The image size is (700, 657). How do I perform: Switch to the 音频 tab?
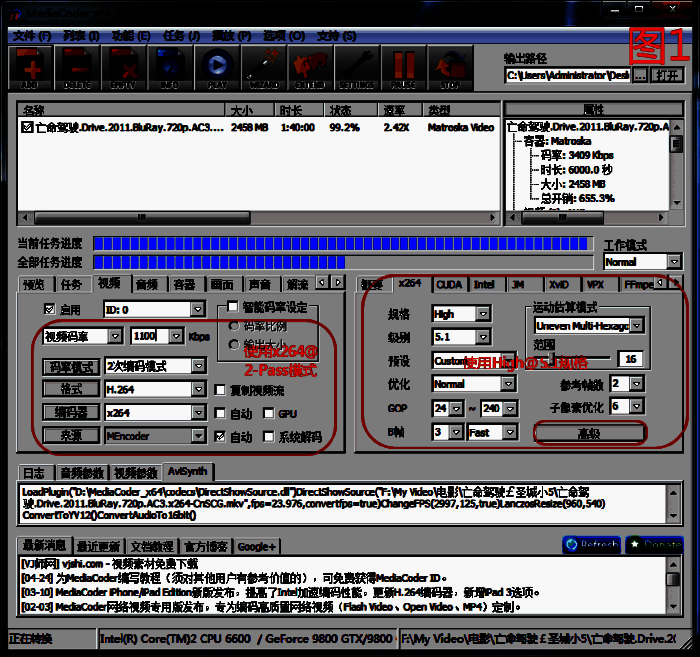click(x=146, y=284)
